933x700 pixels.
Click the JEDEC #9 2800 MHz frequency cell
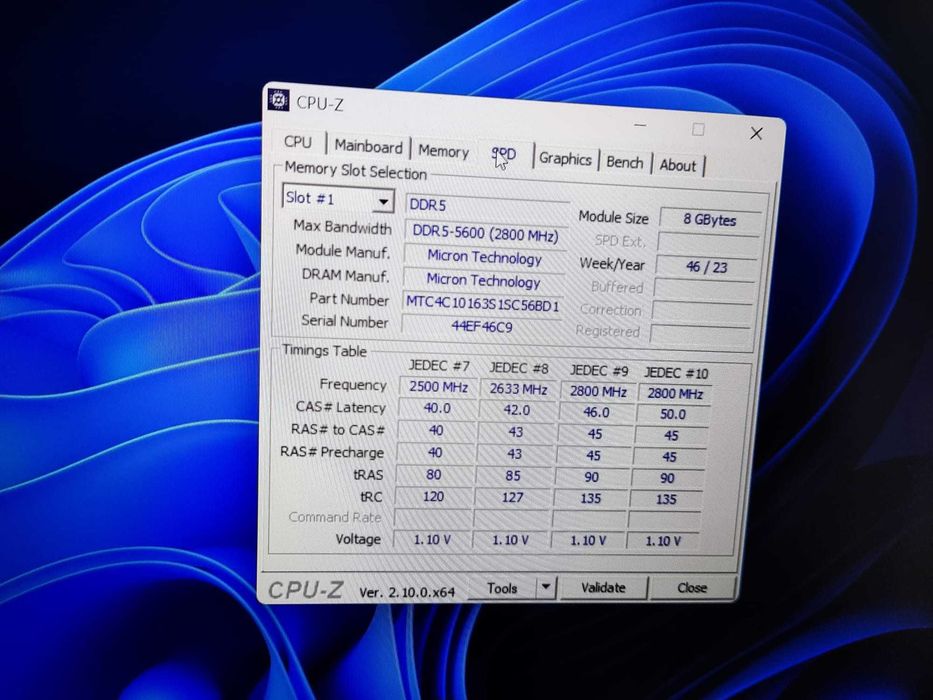(598, 392)
